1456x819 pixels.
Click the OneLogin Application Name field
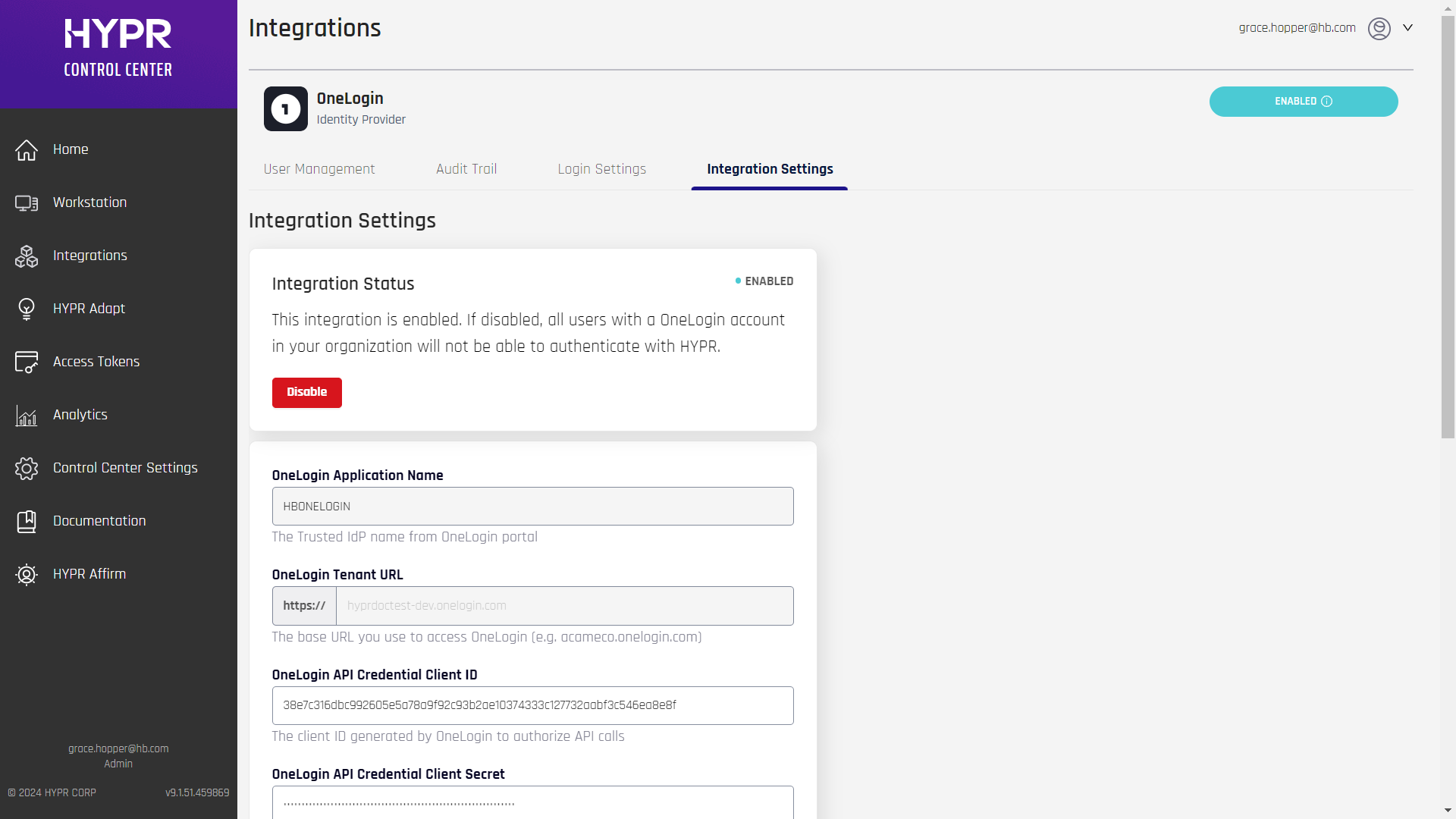click(533, 507)
